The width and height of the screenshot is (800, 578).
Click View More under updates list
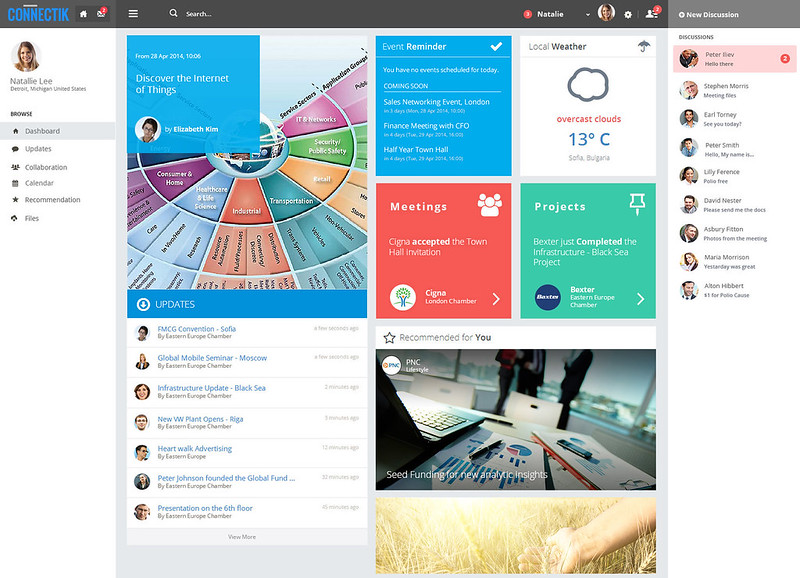(242, 537)
